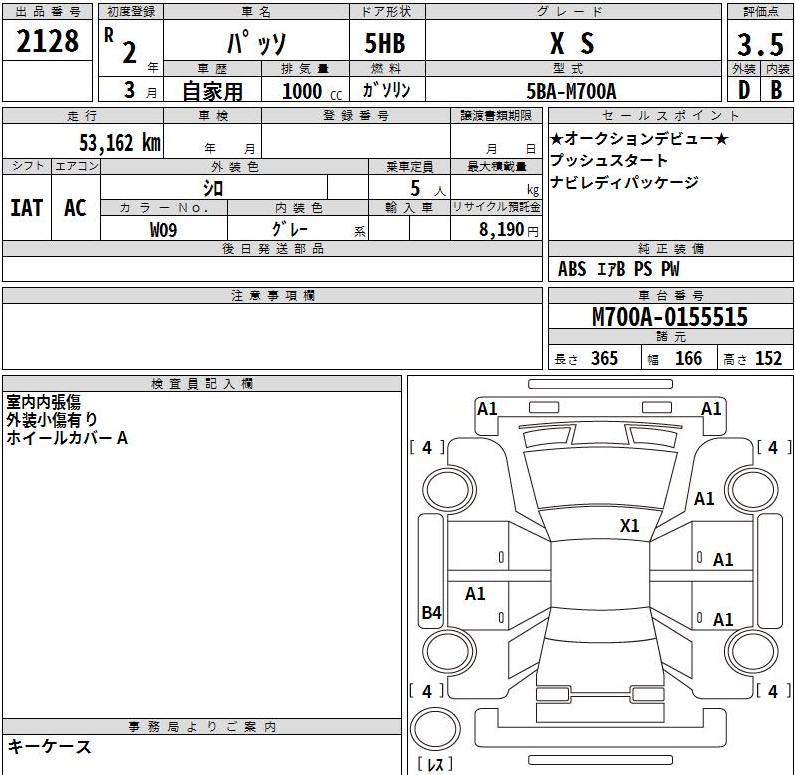Select A1 mark at front-left bumper corner
The width and height of the screenshot is (795, 775).
pos(487,409)
